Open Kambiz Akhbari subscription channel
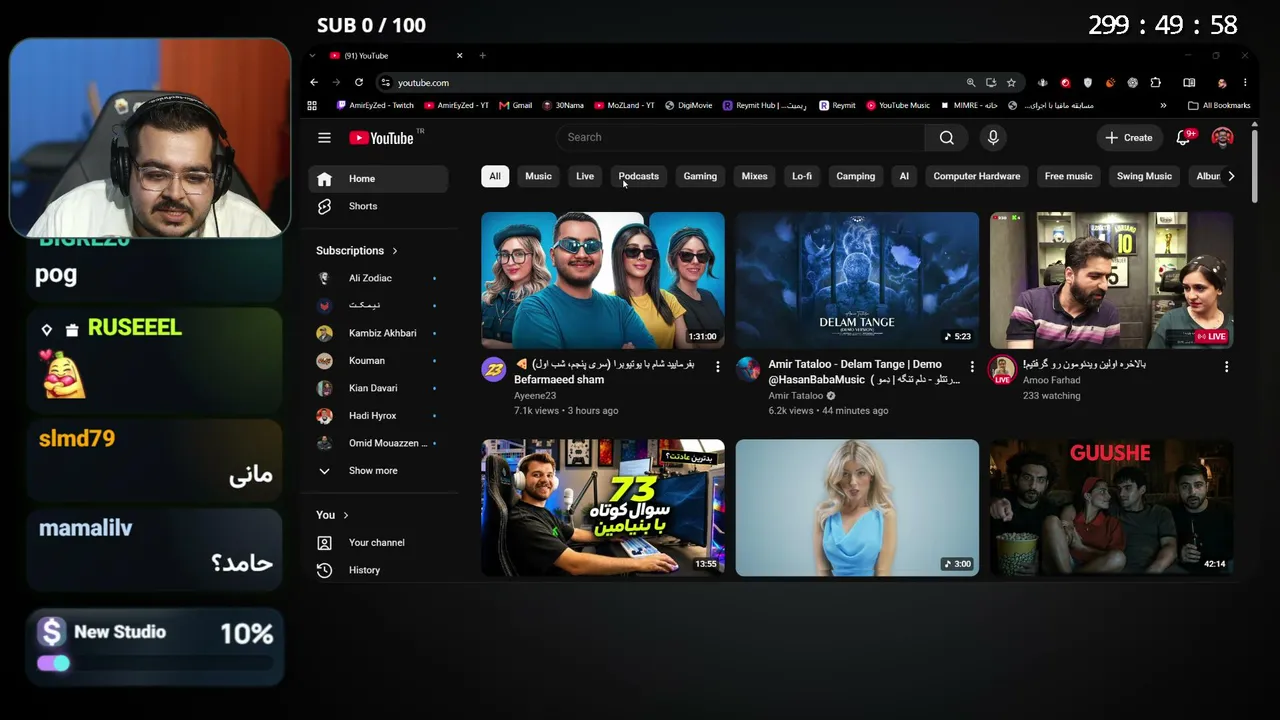Viewport: 1280px width, 720px height. pyautogui.click(x=379, y=333)
